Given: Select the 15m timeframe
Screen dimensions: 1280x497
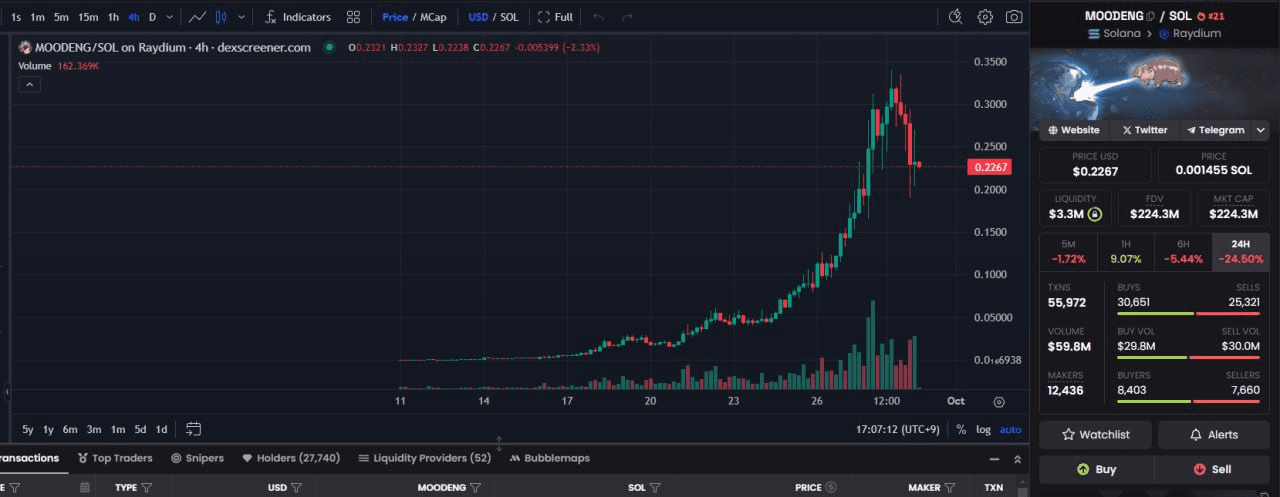Looking at the screenshot, I should (88, 17).
